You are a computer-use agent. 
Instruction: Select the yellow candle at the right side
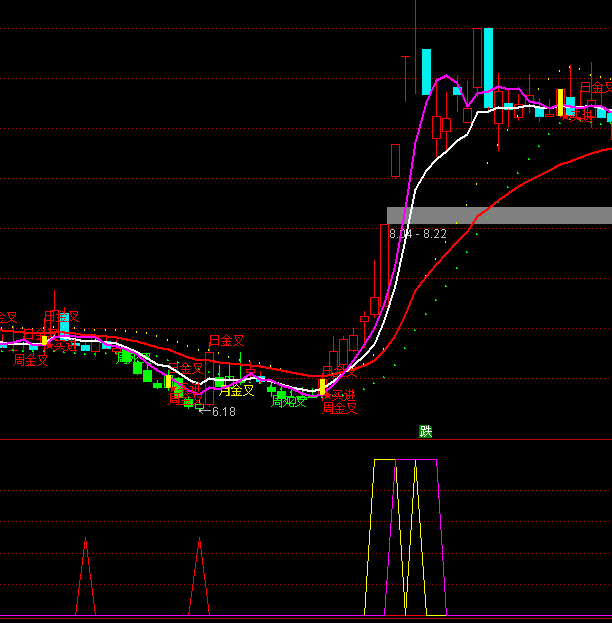click(x=560, y=102)
